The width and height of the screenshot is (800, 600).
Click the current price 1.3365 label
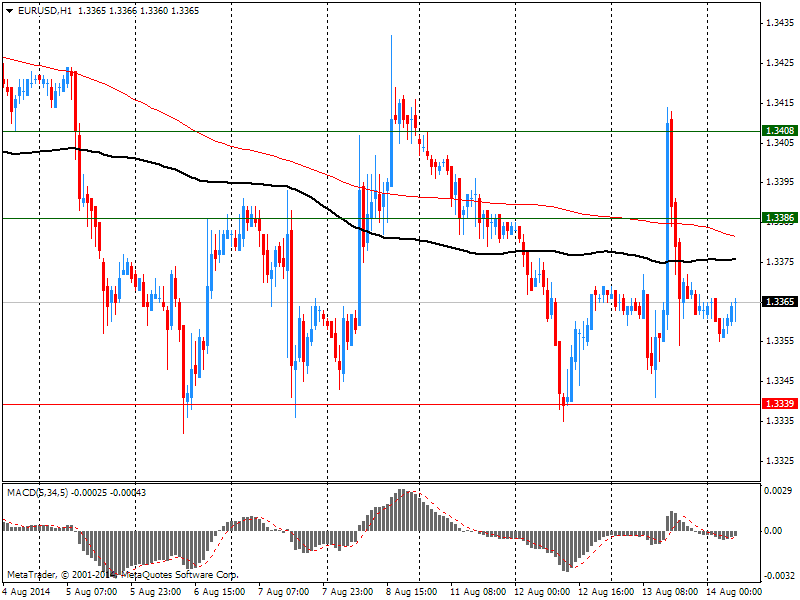click(x=780, y=302)
